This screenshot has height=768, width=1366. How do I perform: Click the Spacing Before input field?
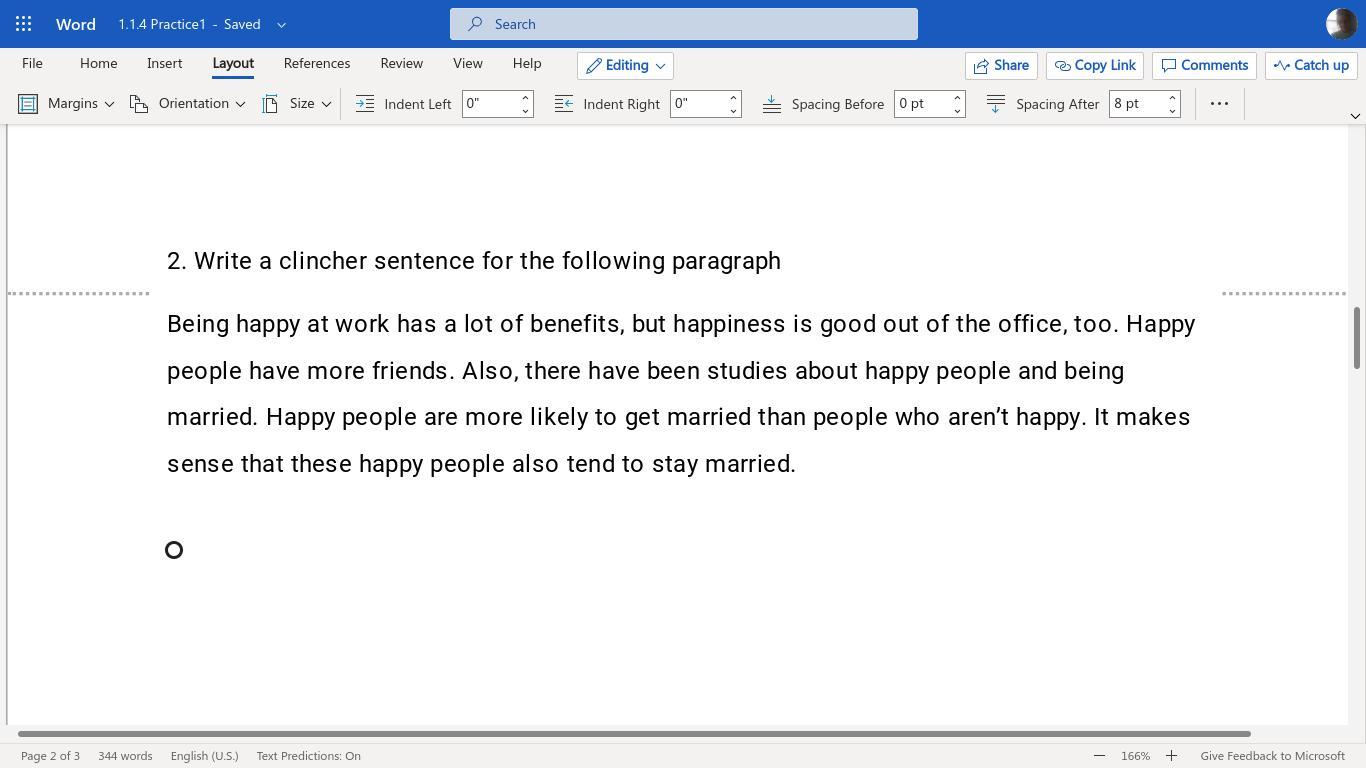pos(922,104)
